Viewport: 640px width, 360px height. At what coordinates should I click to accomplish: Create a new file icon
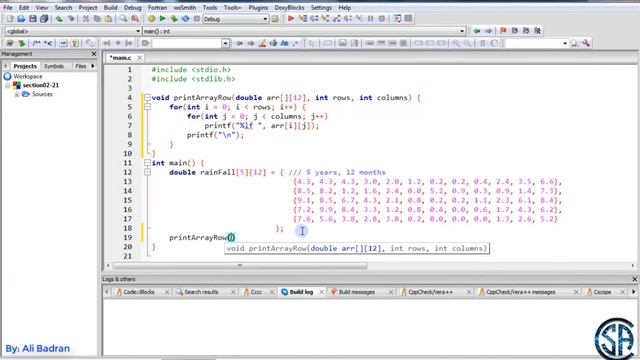coord(10,19)
